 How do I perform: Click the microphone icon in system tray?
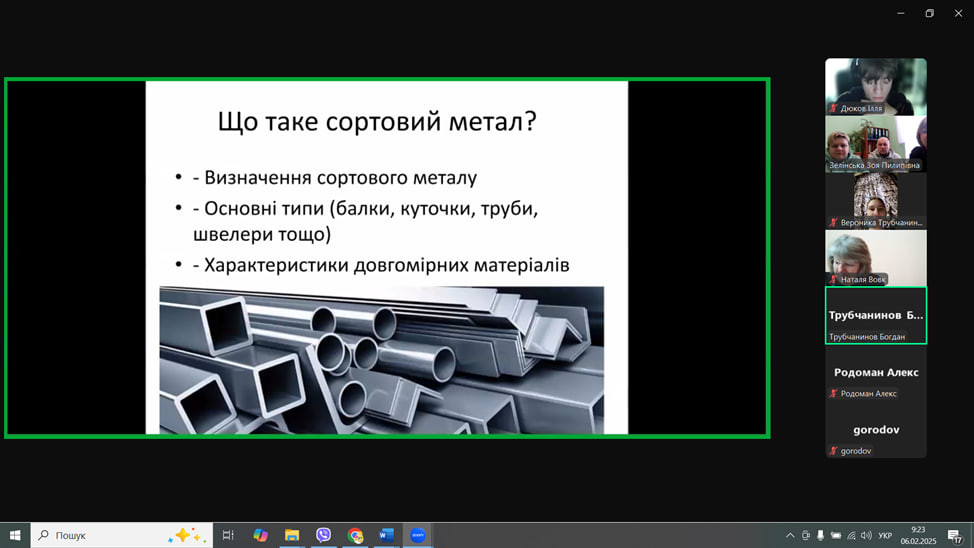click(x=820, y=535)
